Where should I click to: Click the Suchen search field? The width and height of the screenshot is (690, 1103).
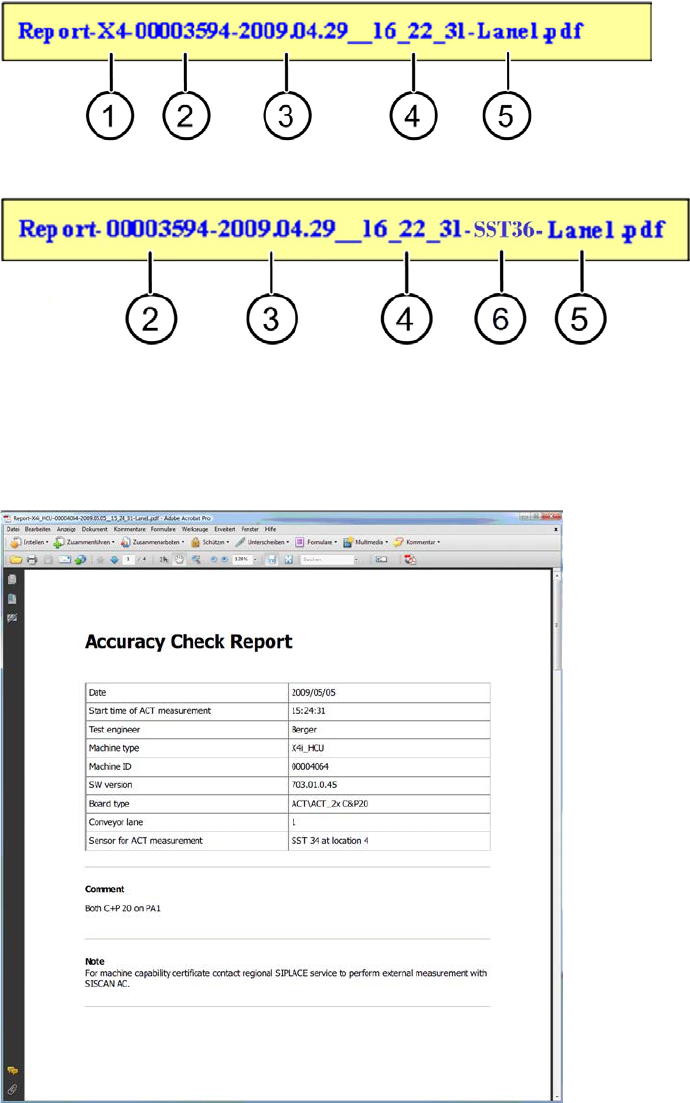coord(327,560)
